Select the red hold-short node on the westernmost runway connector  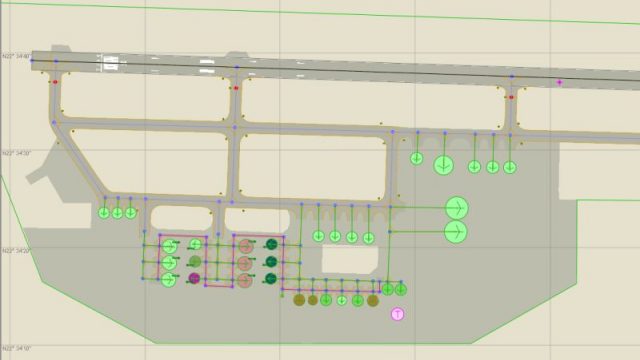tap(55, 82)
